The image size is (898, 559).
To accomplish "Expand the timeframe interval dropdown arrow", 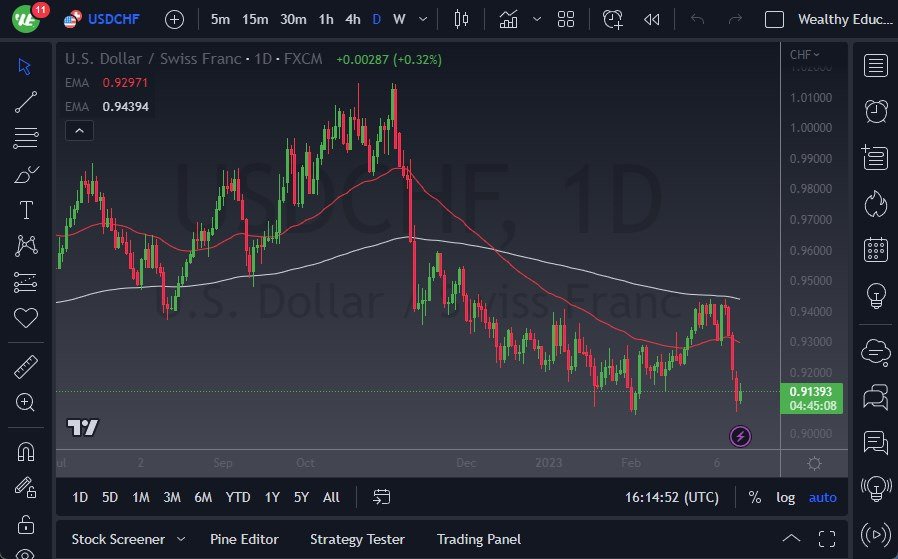I will (426, 19).
